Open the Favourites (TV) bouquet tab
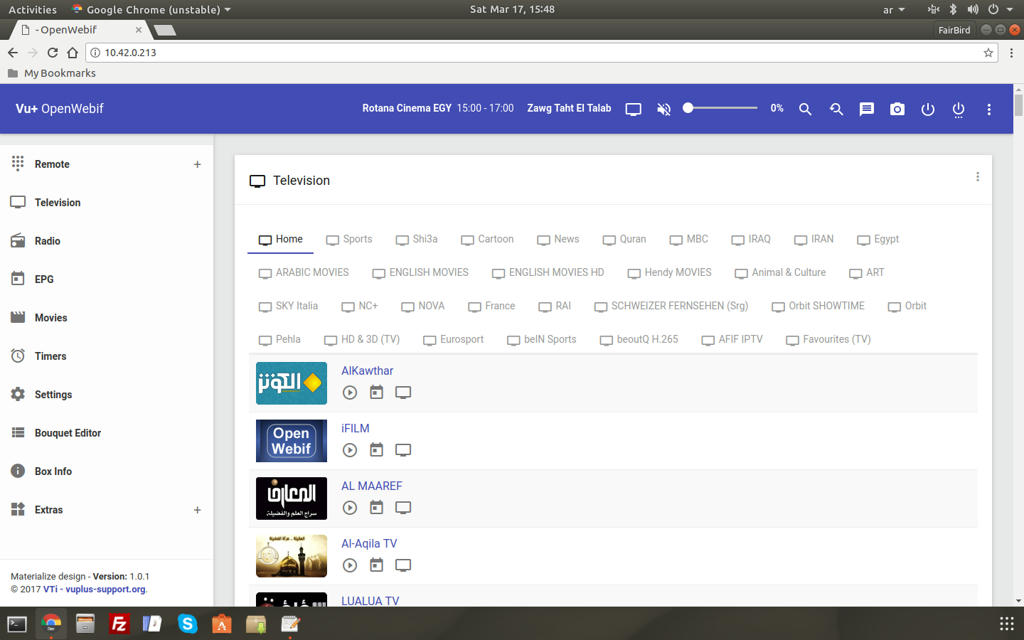1024x640 pixels. pos(829,340)
